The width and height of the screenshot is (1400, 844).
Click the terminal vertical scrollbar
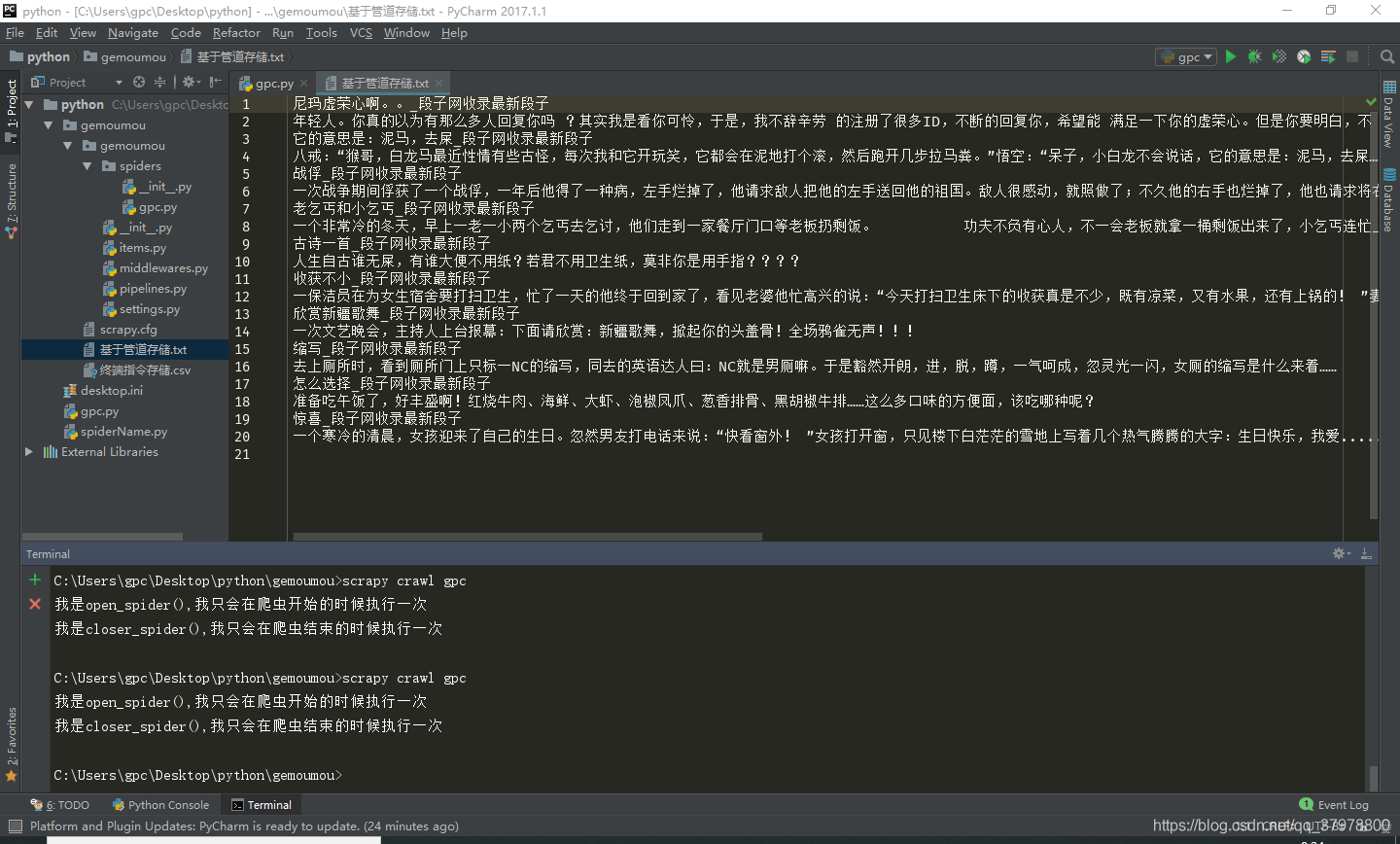coord(1373,777)
